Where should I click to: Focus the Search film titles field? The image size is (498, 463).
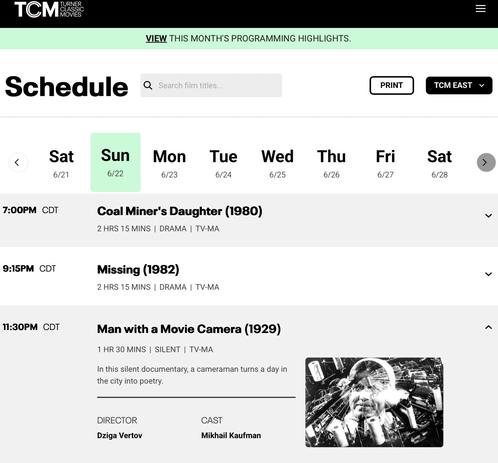(x=211, y=85)
